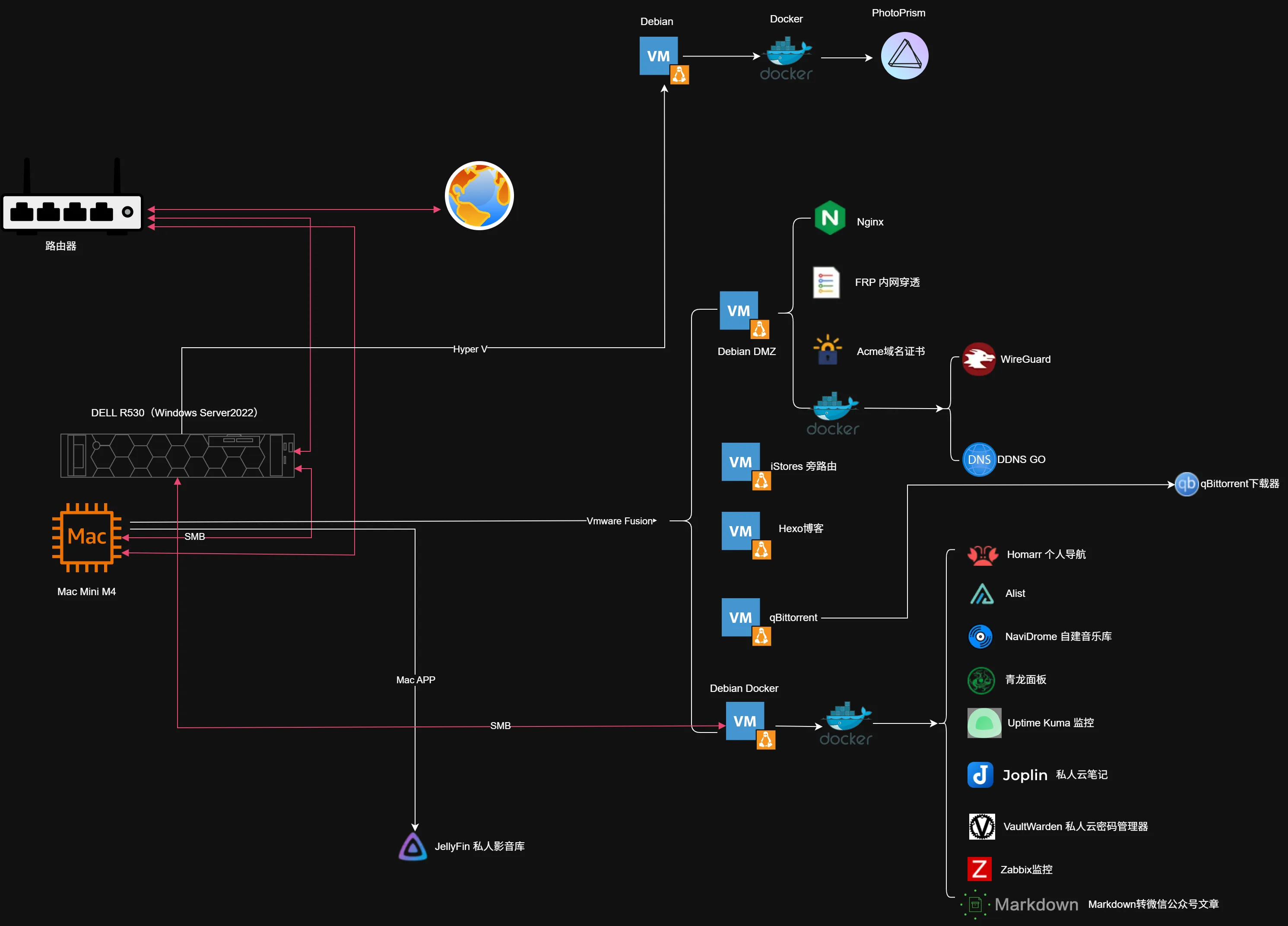Click the green dotted Markdown icon
Image resolution: width=1288 pixels, height=926 pixels.
(975, 904)
